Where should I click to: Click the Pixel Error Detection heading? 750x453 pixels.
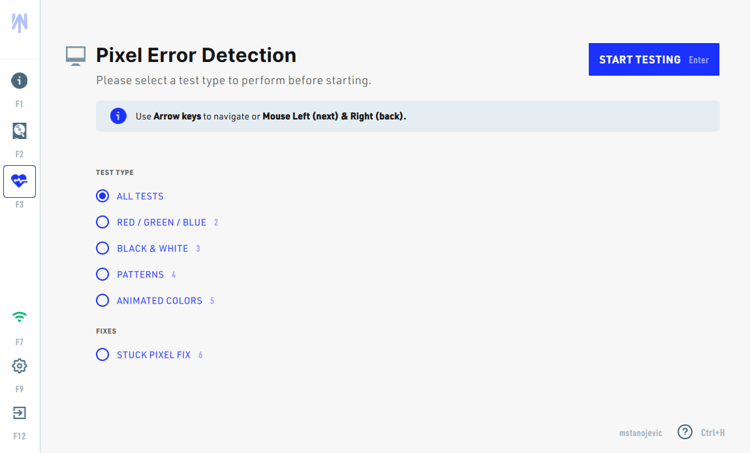[x=196, y=55]
